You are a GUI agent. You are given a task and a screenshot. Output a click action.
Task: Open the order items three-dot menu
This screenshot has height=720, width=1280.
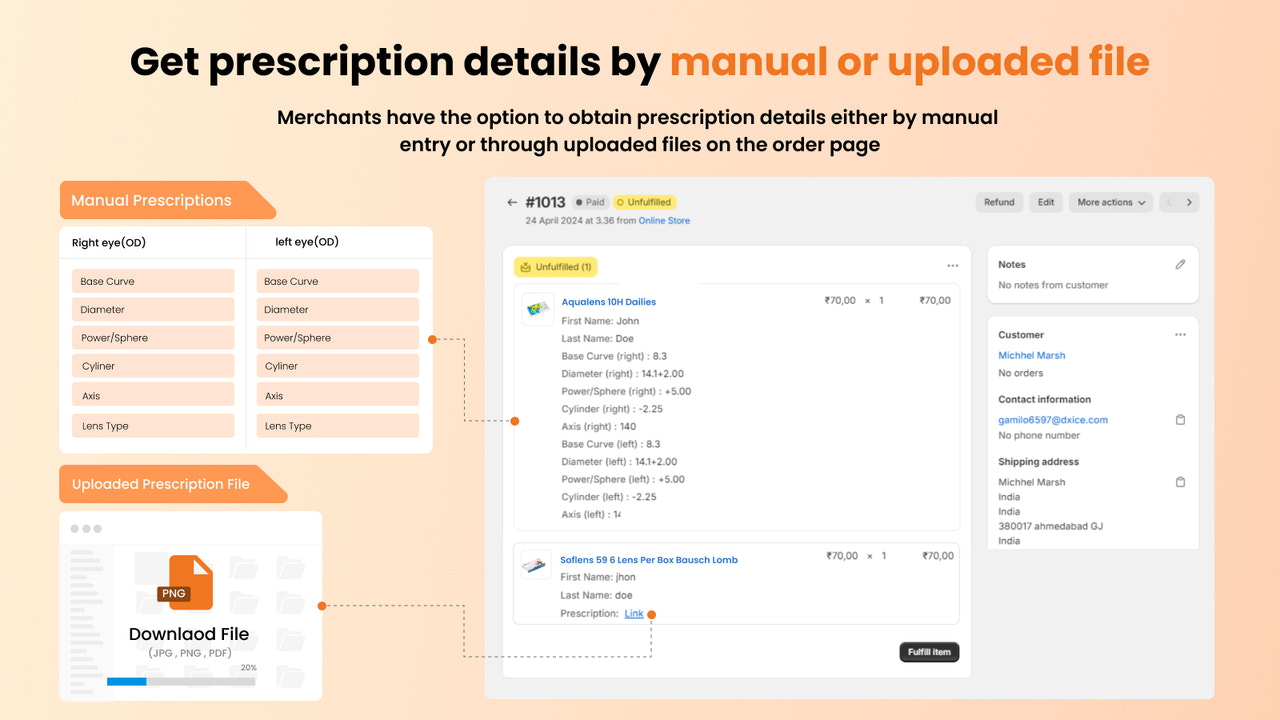952,264
